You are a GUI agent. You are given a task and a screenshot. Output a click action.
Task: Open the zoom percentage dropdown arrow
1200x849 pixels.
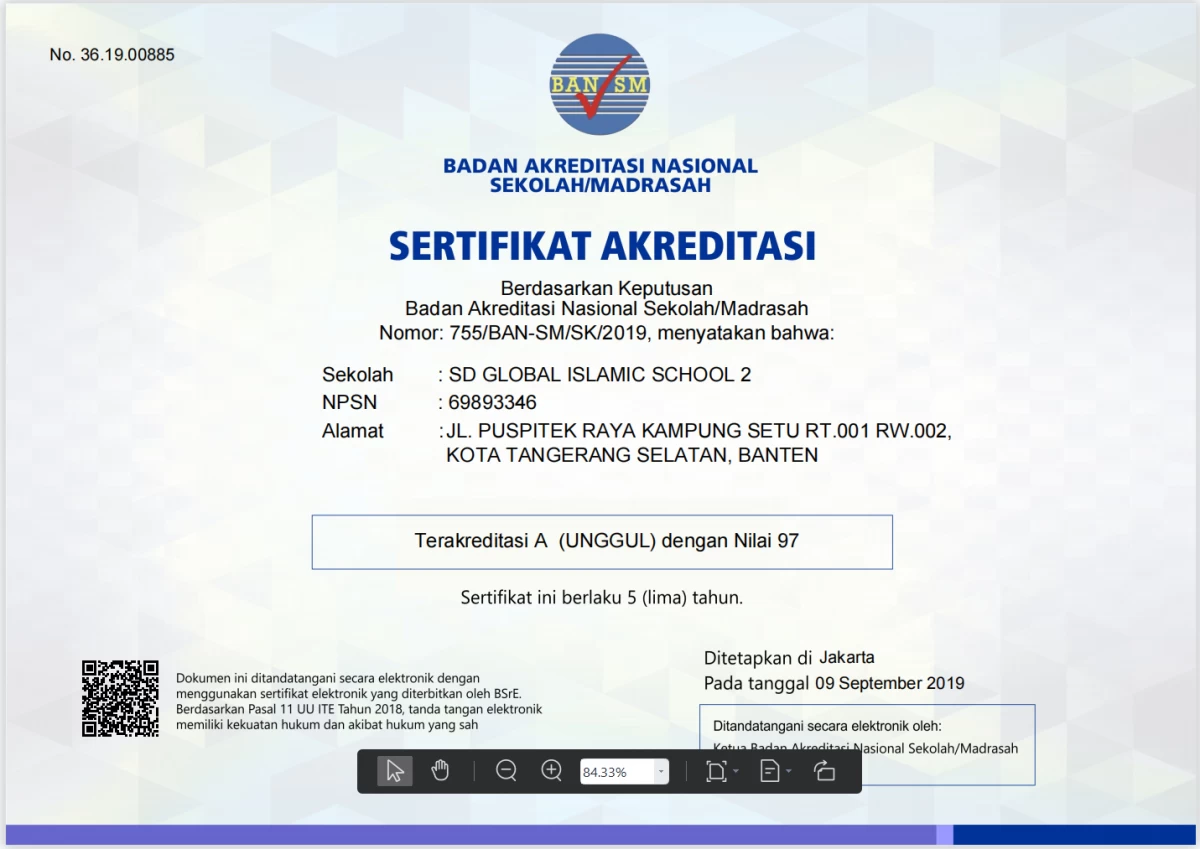(660, 772)
